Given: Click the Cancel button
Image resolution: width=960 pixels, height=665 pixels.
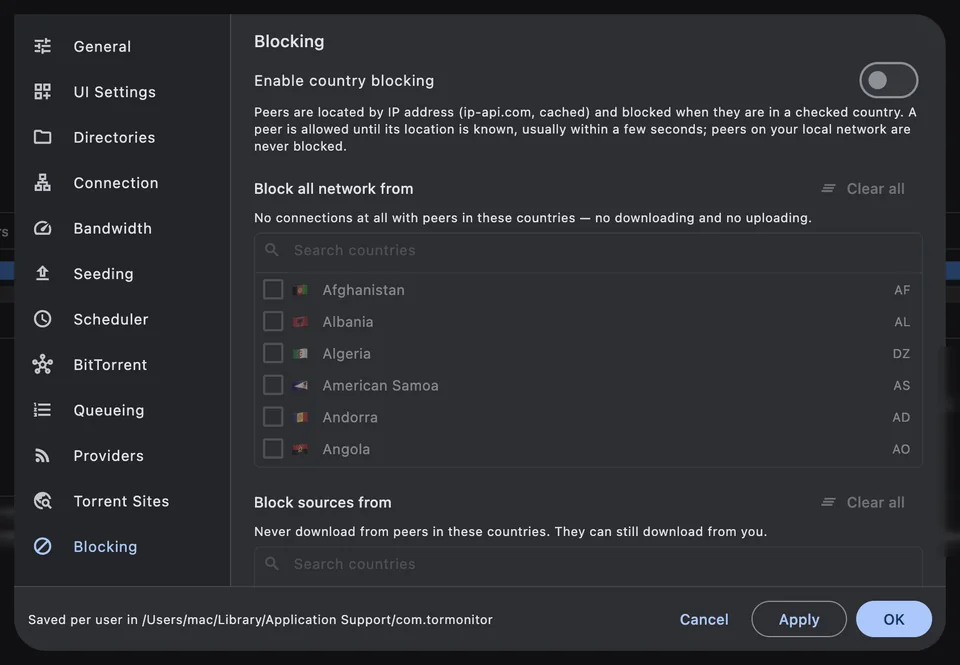Looking at the screenshot, I should (704, 619).
